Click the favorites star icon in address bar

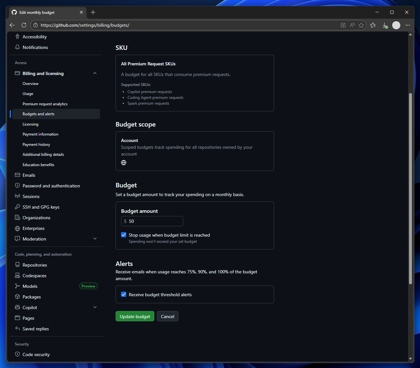pos(361,25)
